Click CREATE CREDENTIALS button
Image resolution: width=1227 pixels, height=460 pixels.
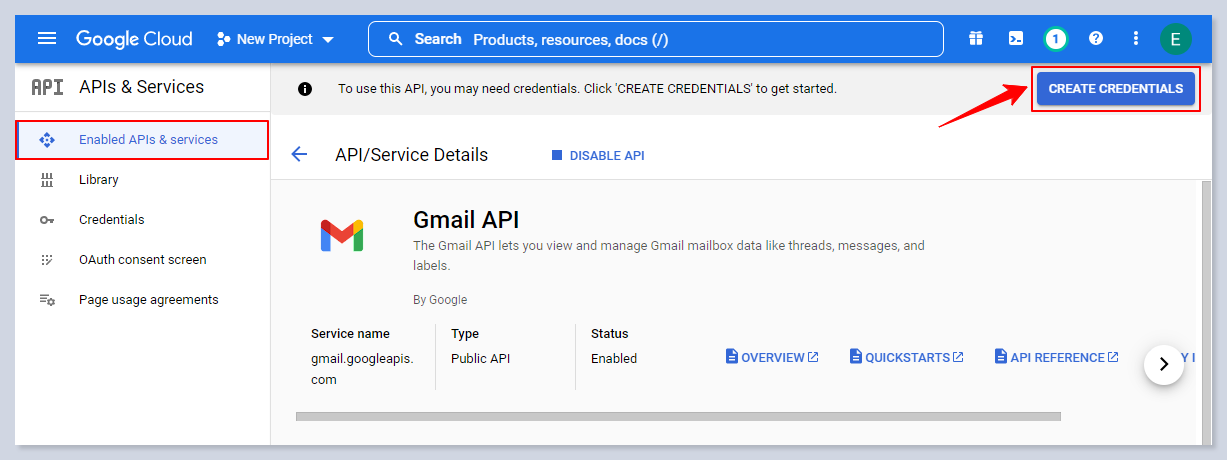[1116, 89]
